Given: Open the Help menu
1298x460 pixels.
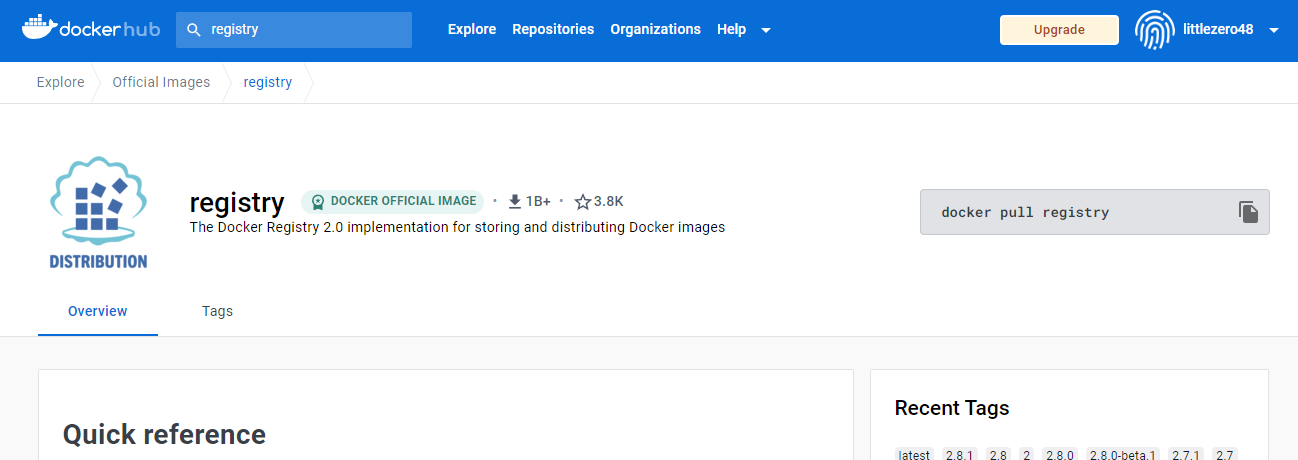Looking at the screenshot, I should [731, 30].
